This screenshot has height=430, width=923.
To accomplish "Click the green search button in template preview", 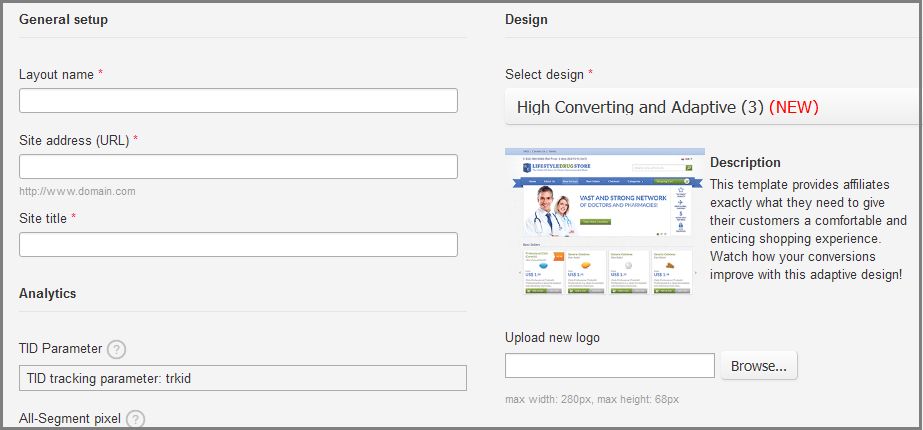I will tap(688, 167).
